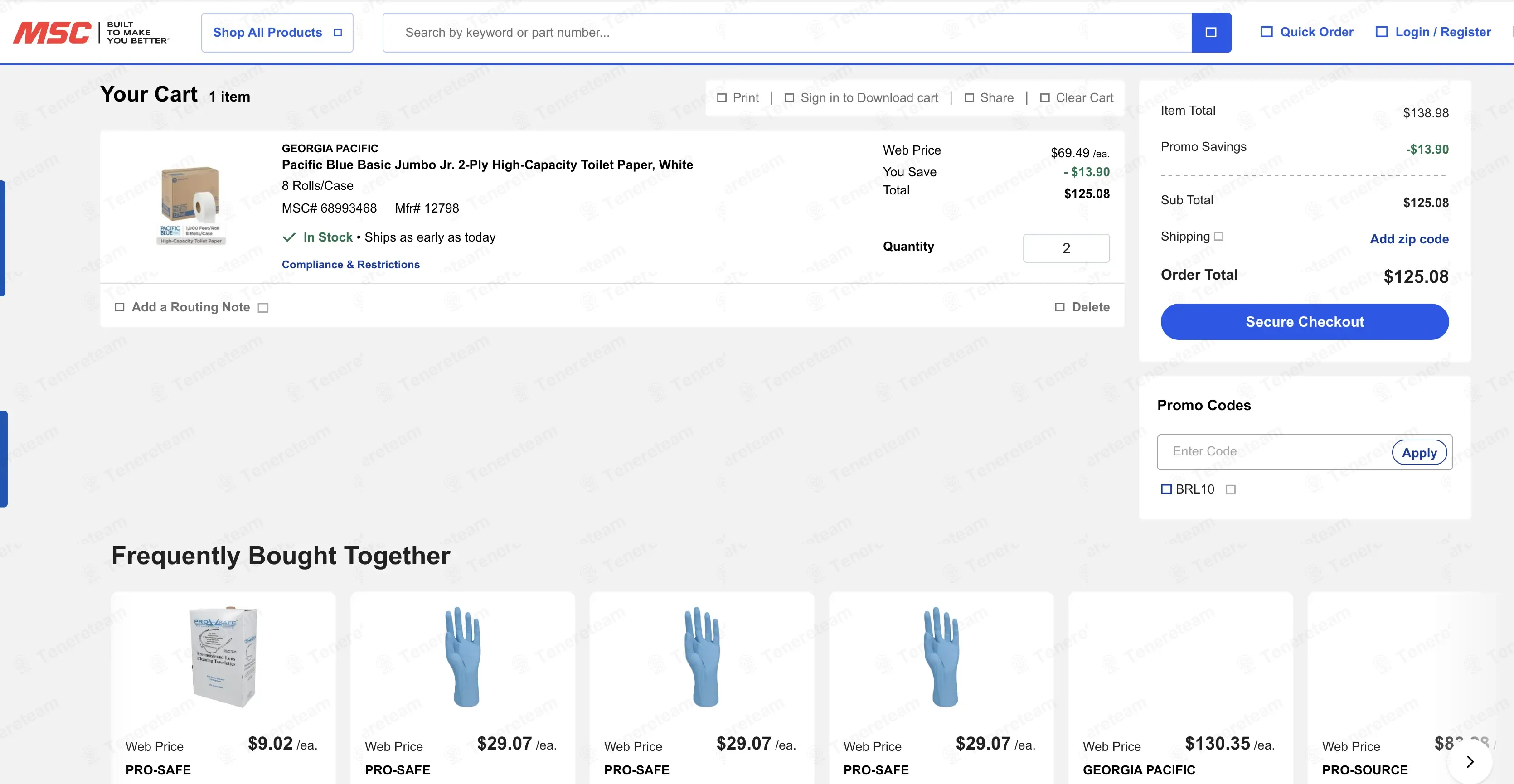Click the blue search submit button
Screen dimensions: 1514x784
pyautogui.click(x=1211, y=32)
